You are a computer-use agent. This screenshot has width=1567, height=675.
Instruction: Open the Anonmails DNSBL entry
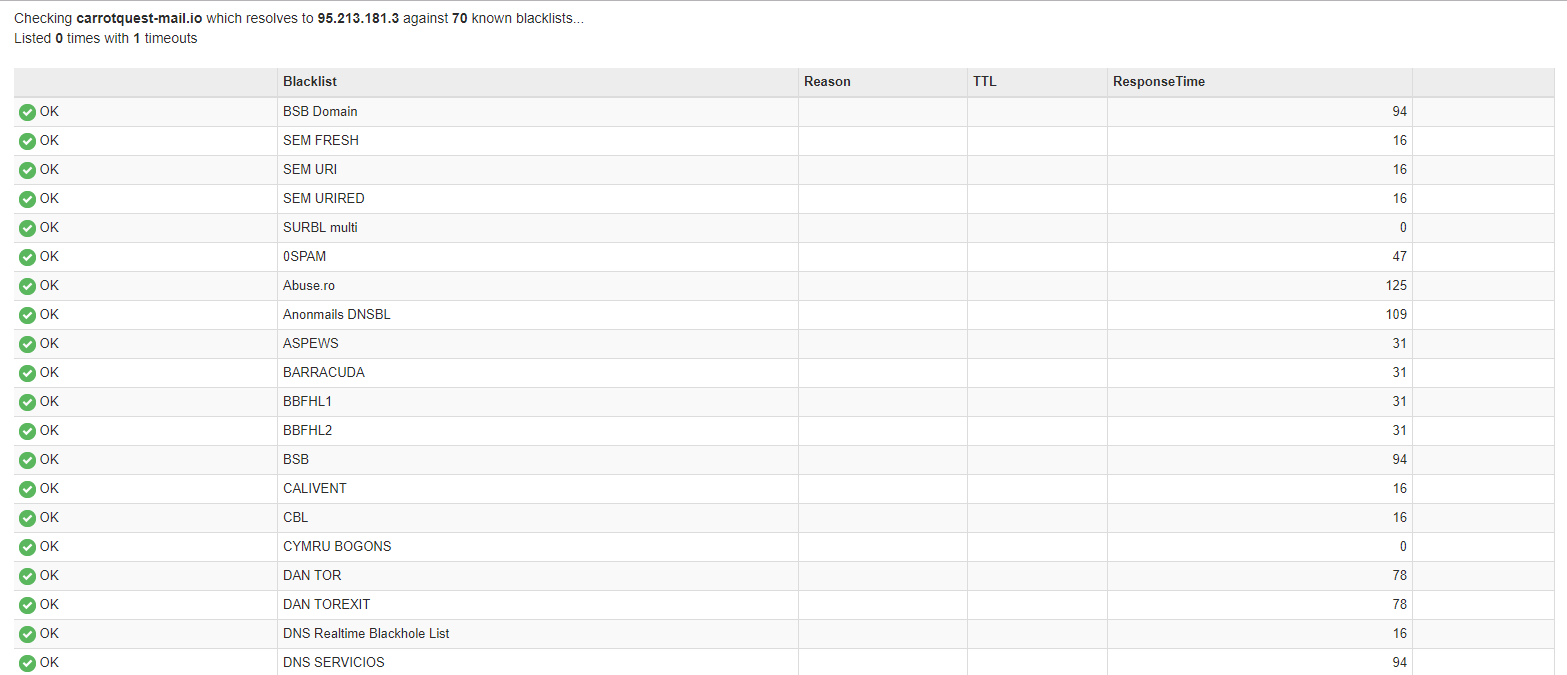(x=336, y=315)
